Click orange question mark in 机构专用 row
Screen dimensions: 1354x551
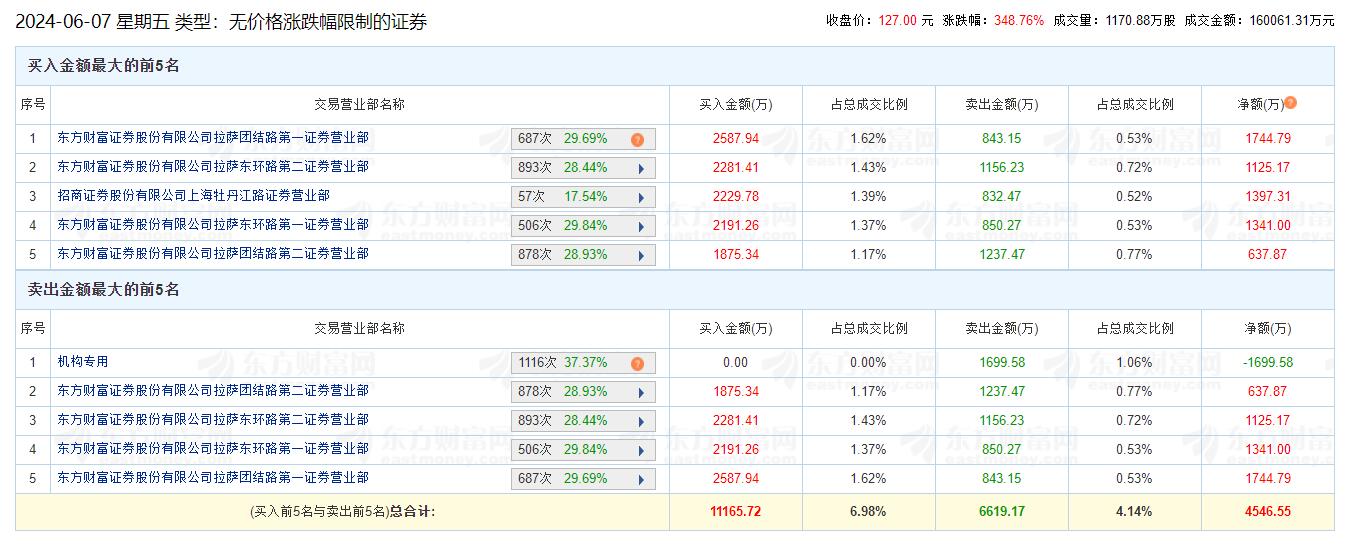pyautogui.click(x=637, y=364)
